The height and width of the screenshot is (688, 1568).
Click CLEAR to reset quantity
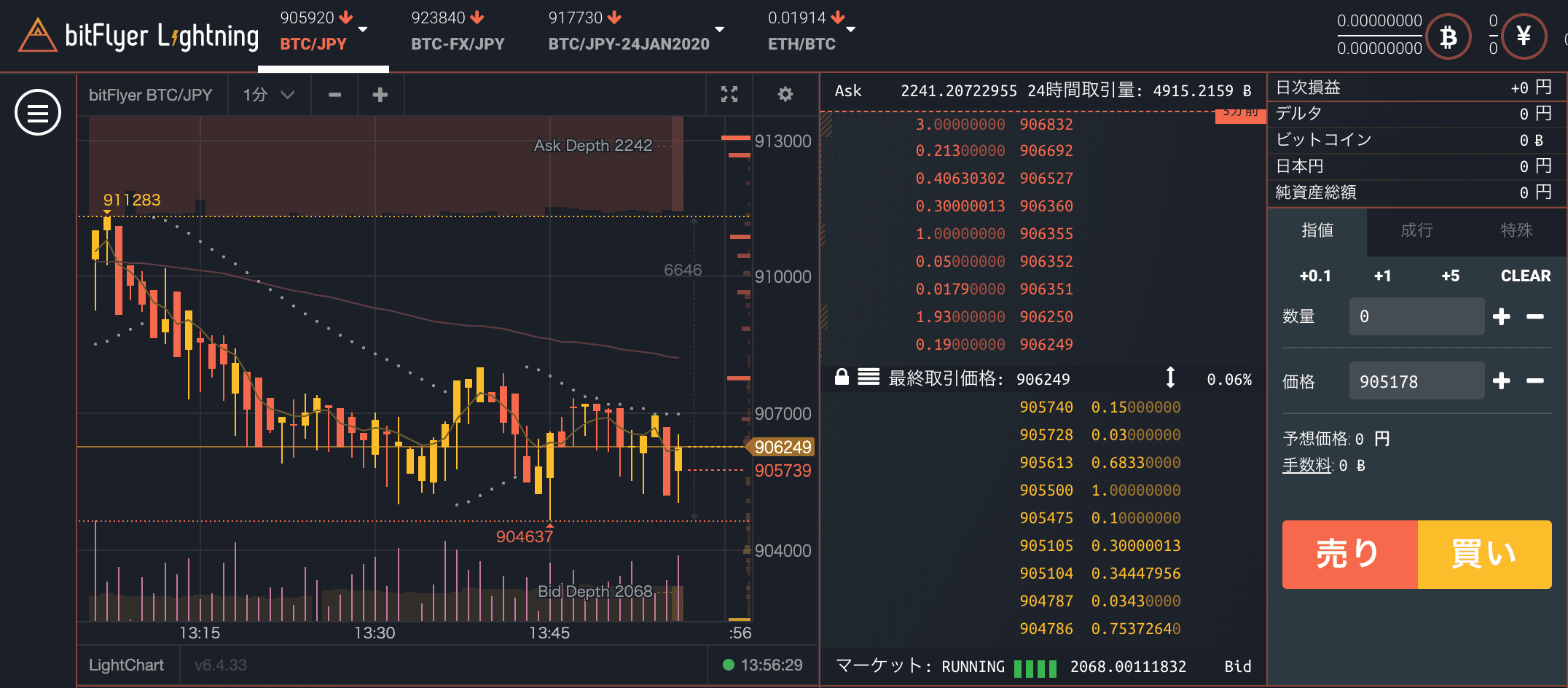click(x=1526, y=275)
